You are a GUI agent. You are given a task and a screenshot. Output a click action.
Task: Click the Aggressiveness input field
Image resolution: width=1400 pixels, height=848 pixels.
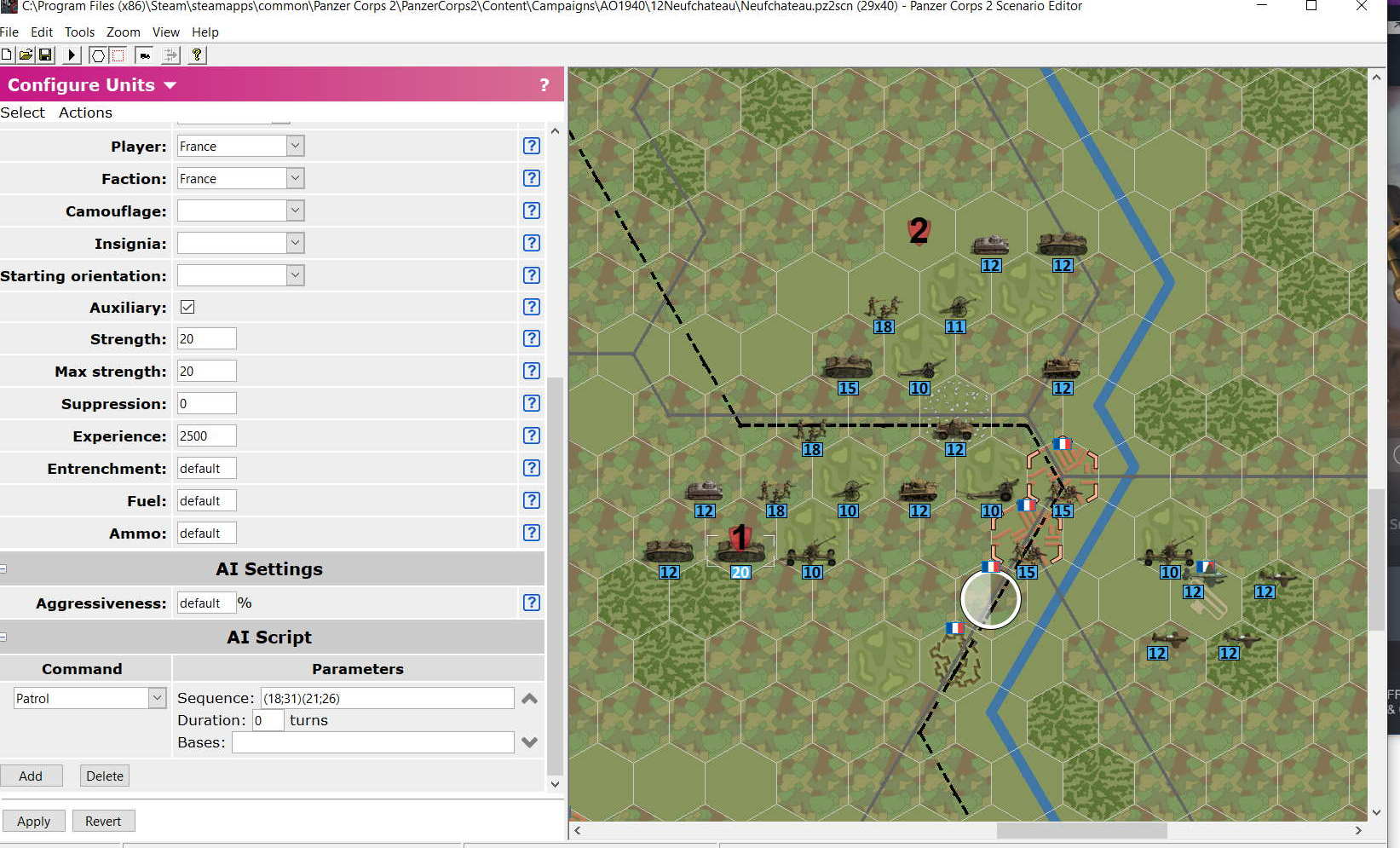tap(206, 603)
